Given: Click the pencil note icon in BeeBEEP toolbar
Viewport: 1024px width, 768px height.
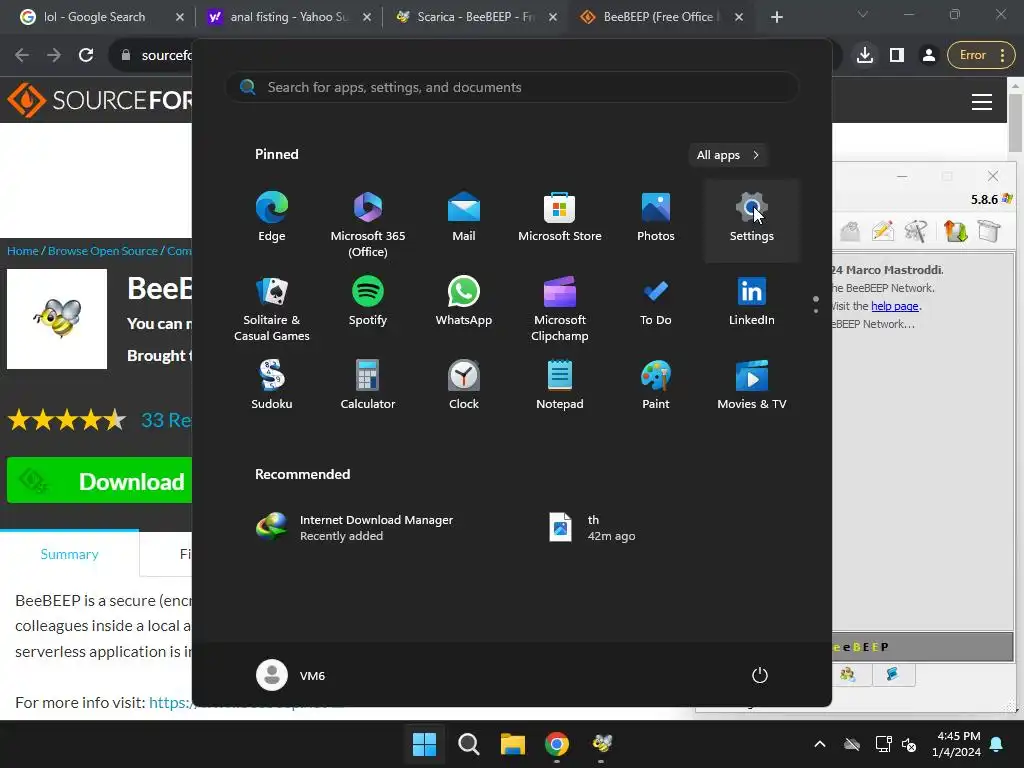Looking at the screenshot, I should point(882,231).
